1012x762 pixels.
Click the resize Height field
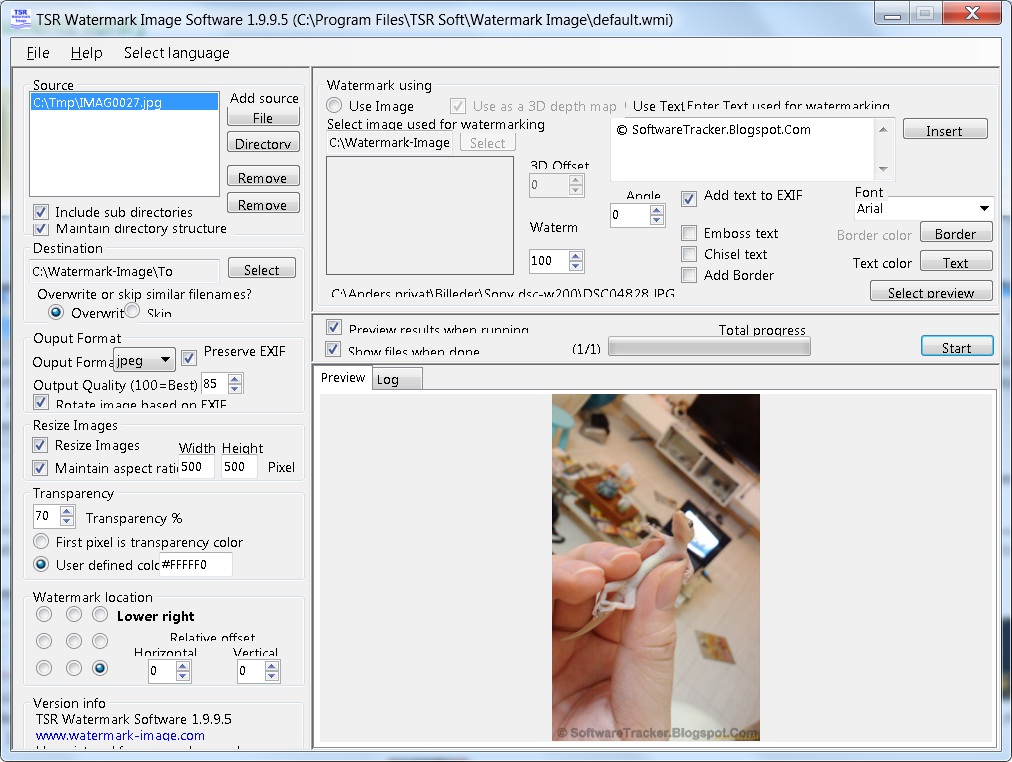click(239, 466)
